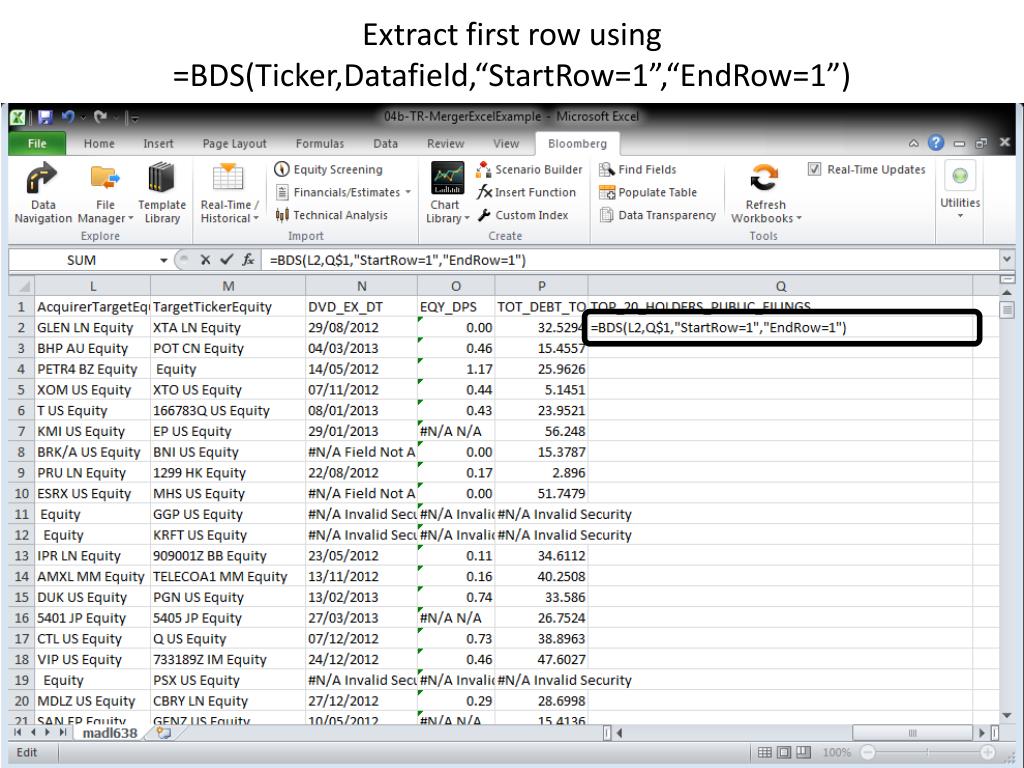Select the DVD_EX_DT header cell
The height and width of the screenshot is (768, 1024).
point(361,307)
